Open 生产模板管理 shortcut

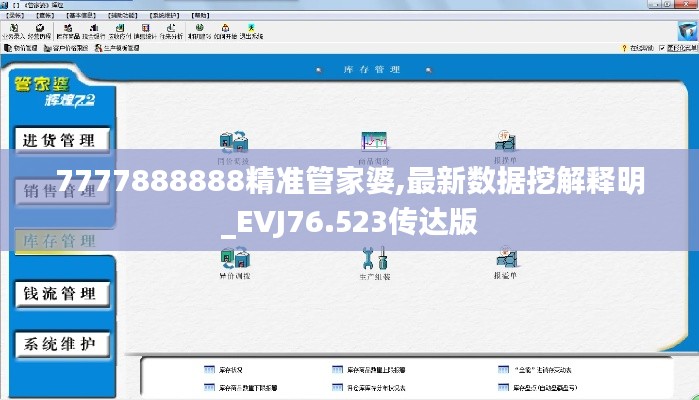point(117,48)
